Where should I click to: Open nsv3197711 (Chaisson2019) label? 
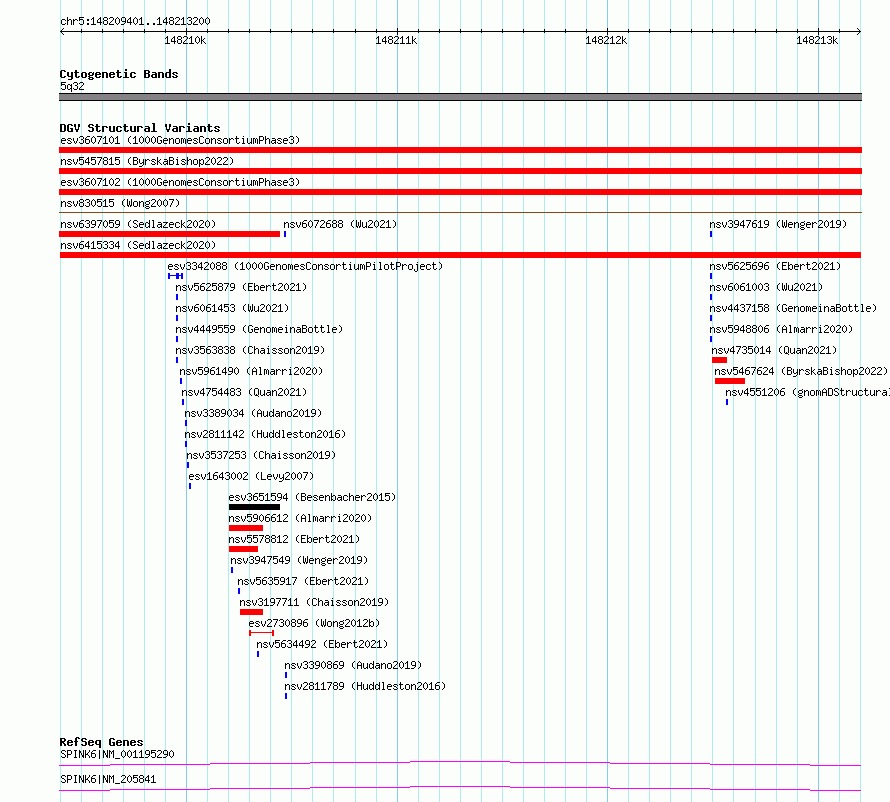[314, 602]
